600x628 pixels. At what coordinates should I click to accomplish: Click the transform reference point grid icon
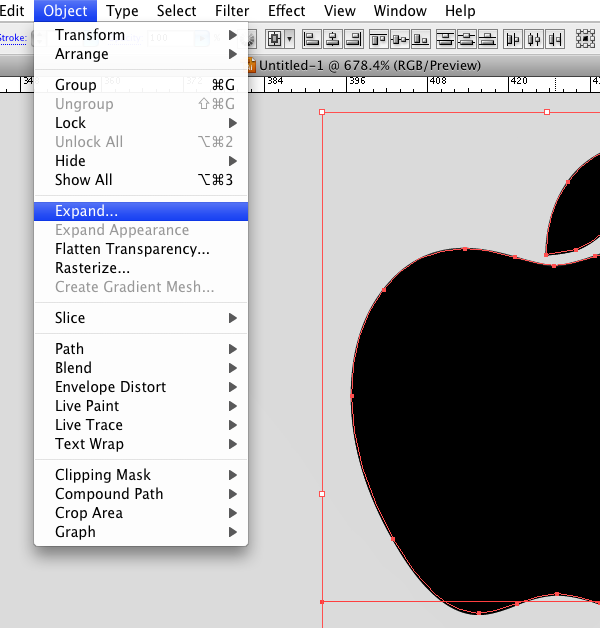coord(585,39)
